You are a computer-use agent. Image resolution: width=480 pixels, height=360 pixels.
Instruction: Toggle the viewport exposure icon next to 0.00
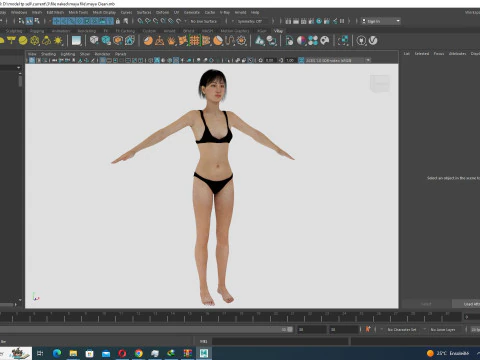coord(261,60)
